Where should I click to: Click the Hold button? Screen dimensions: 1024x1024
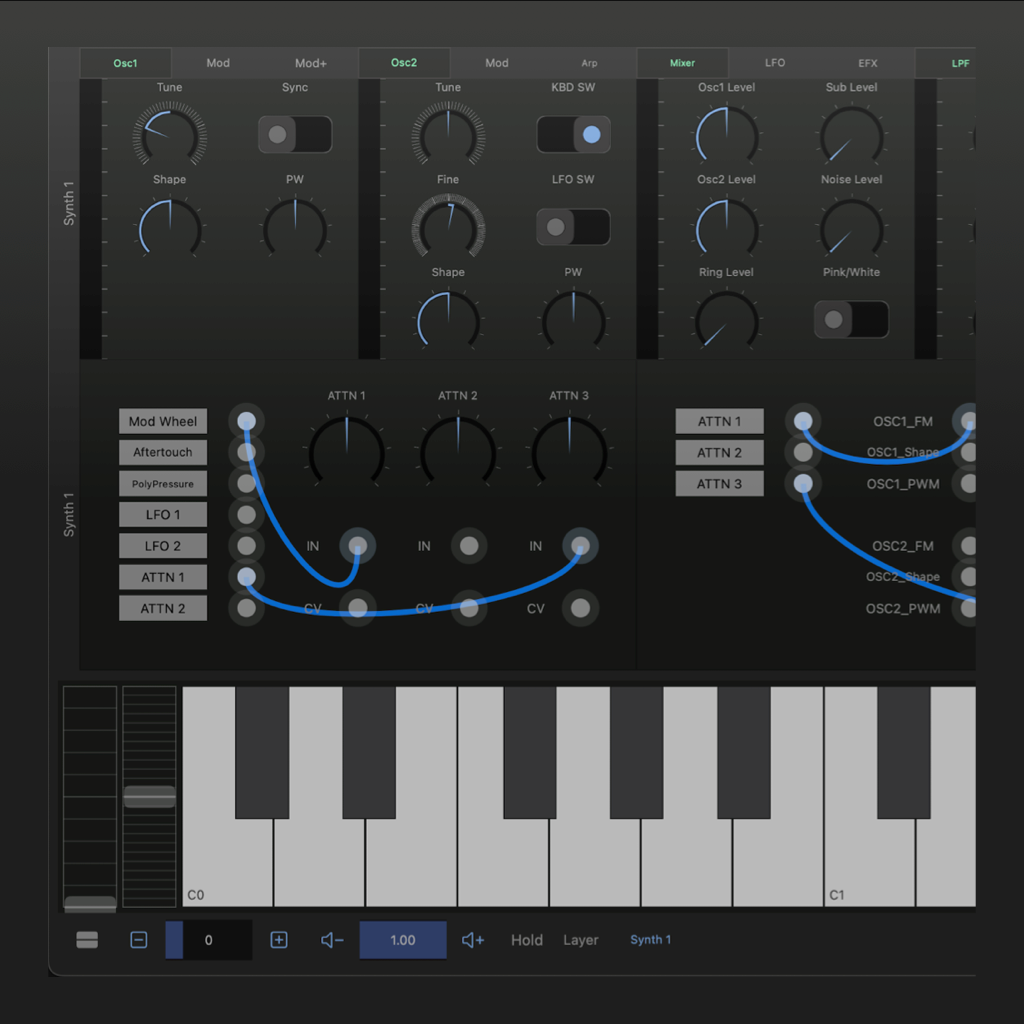[526, 940]
